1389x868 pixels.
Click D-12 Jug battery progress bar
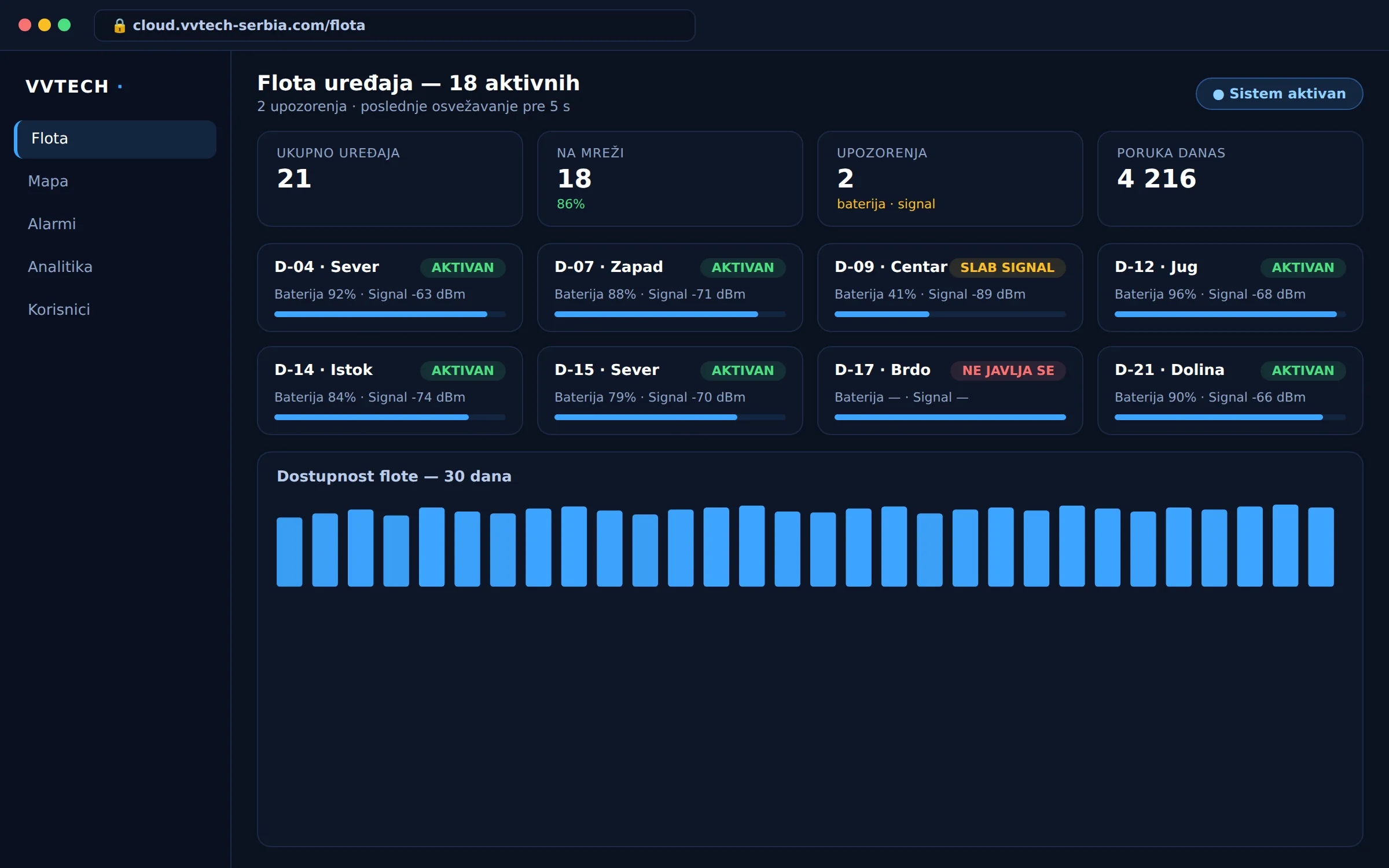pos(1230,314)
